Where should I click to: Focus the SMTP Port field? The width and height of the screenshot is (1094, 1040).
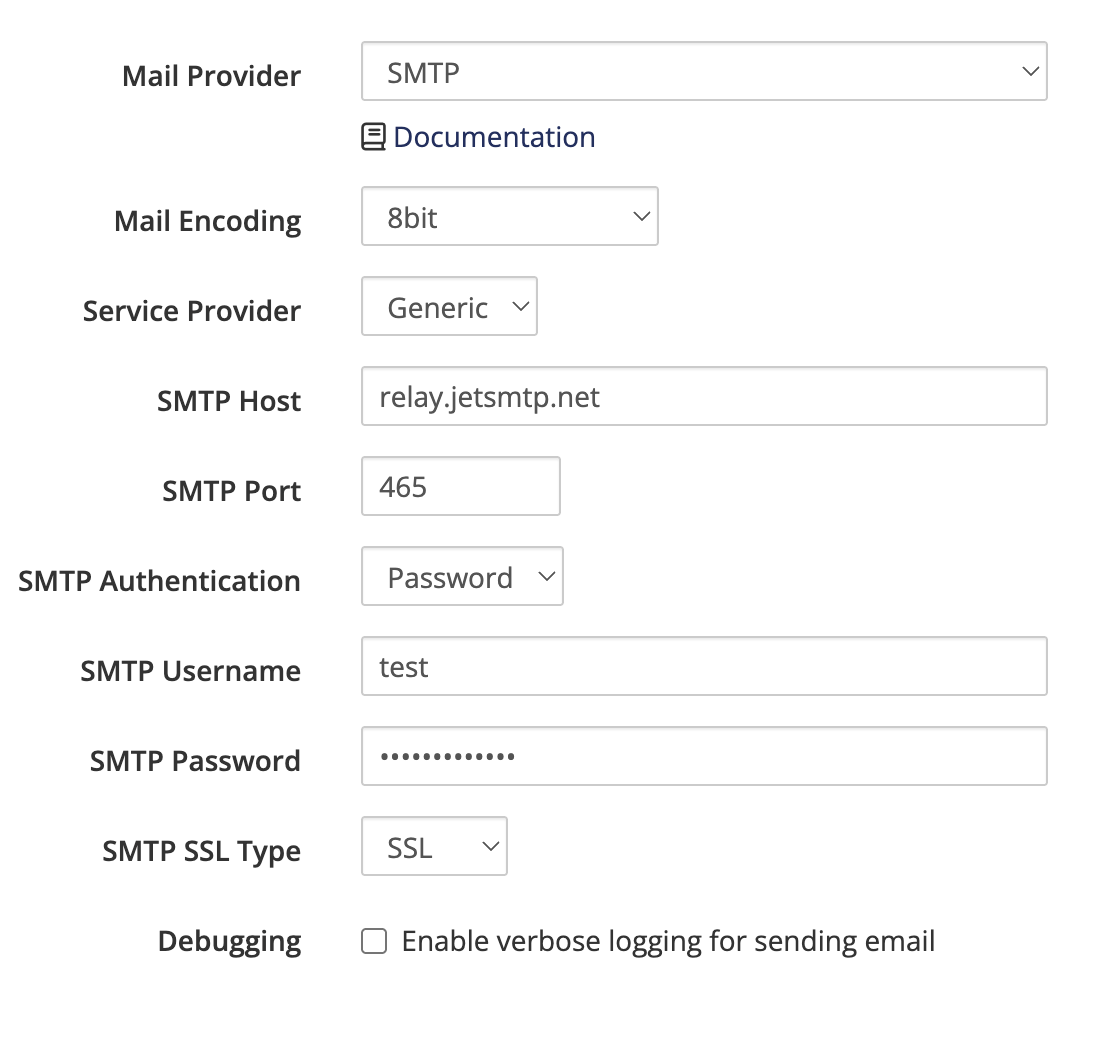[x=460, y=486]
